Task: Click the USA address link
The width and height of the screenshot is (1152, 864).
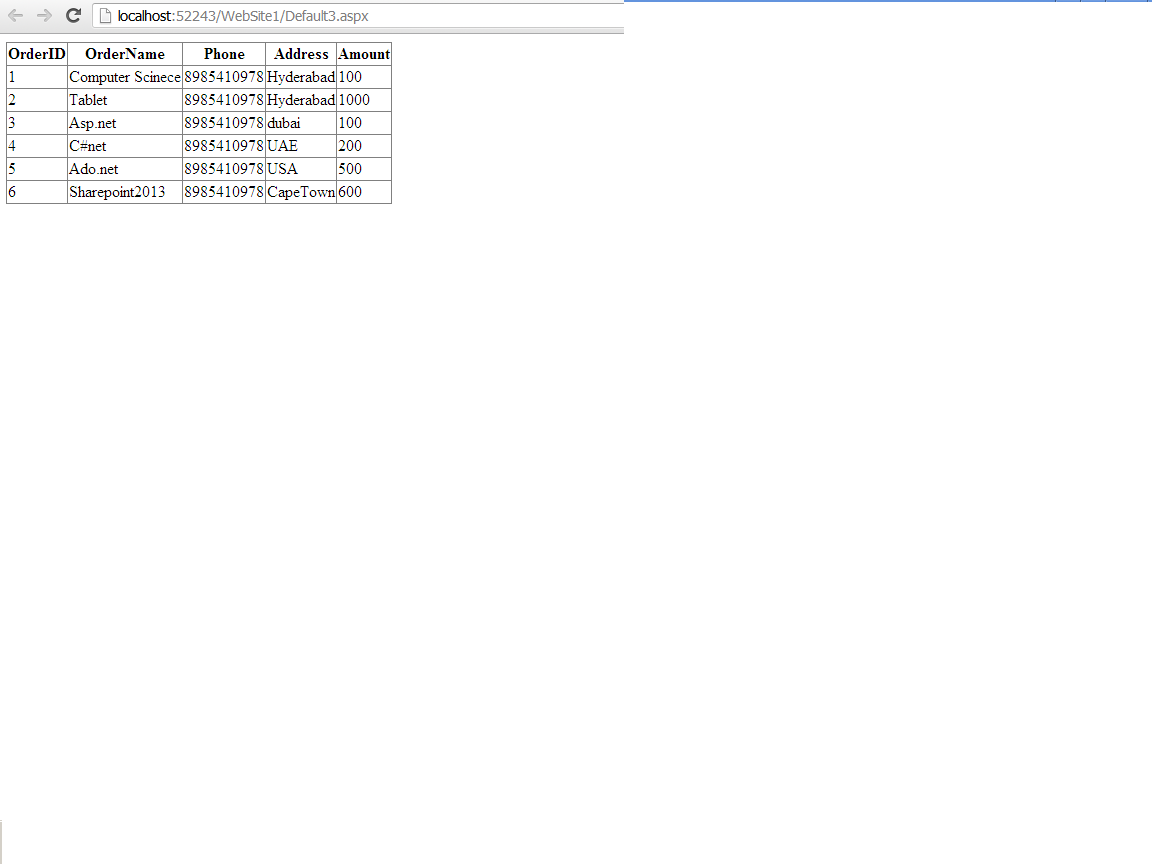Action: pos(281,169)
